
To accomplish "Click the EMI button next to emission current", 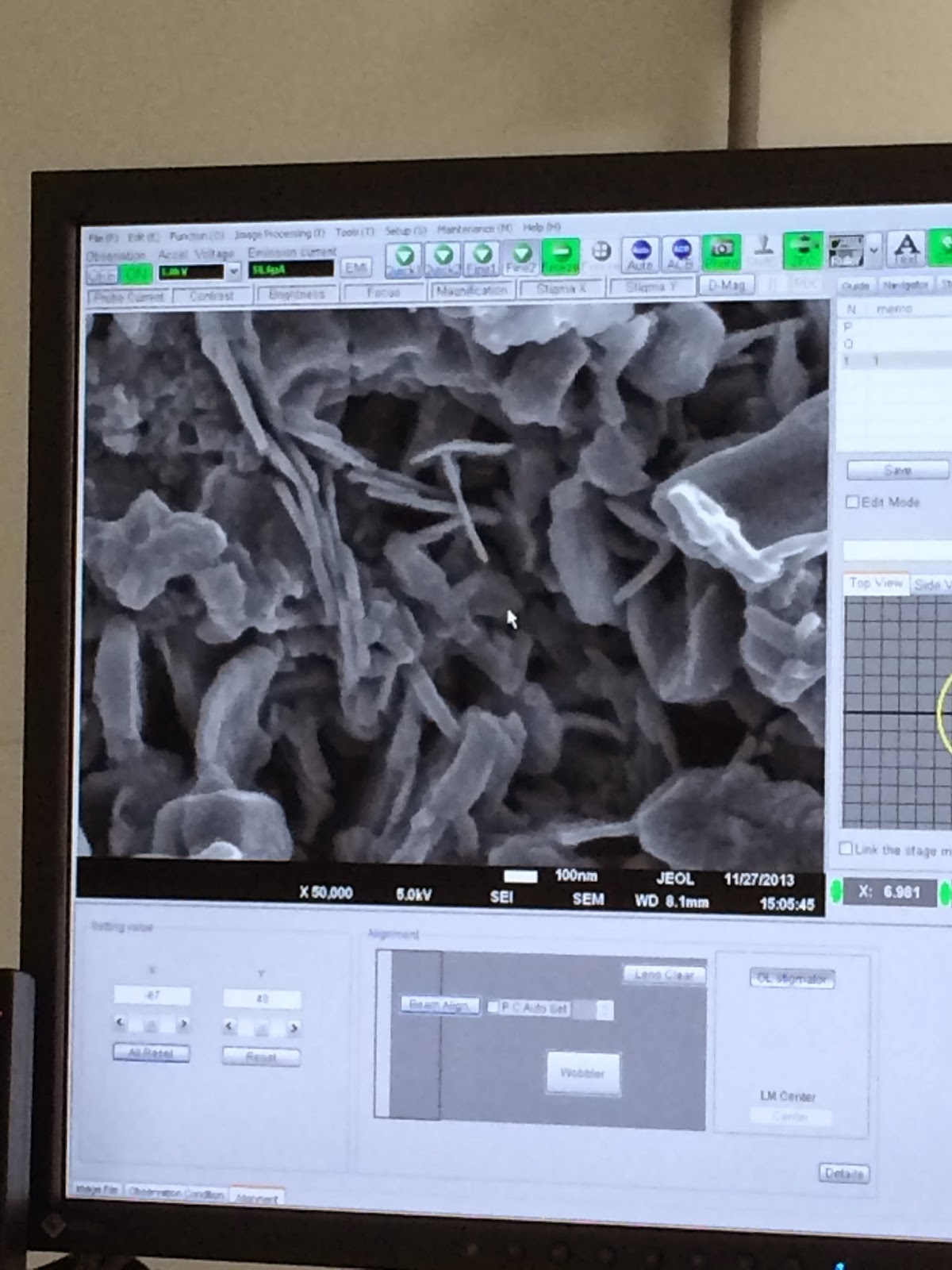I will click(357, 268).
